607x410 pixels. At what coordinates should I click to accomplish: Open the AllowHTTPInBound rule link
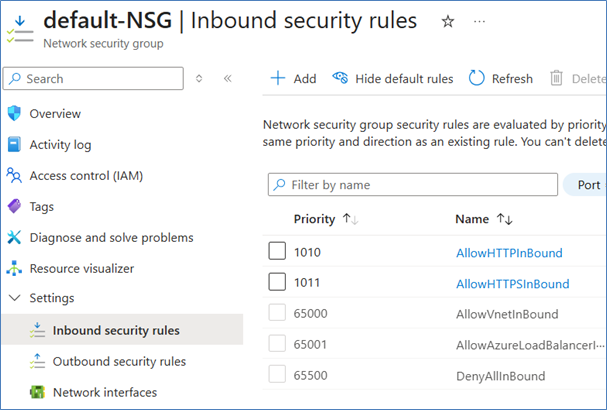point(509,253)
